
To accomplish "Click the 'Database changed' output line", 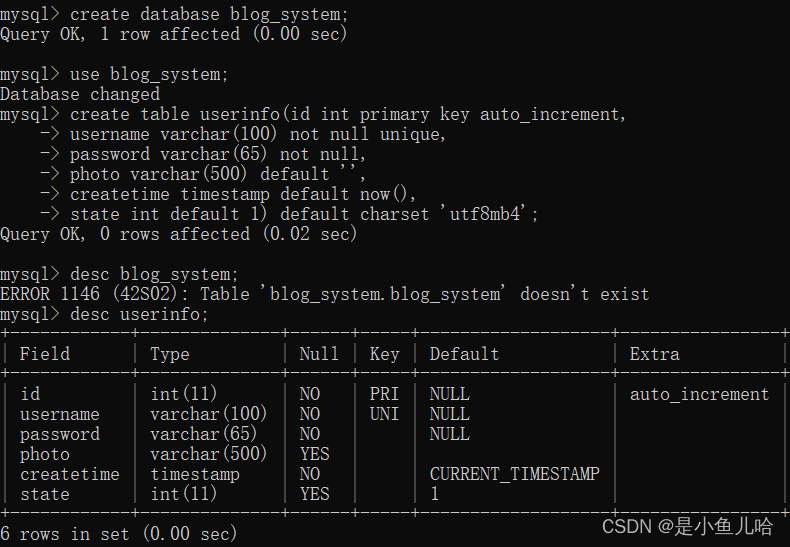I will tap(80, 94).
